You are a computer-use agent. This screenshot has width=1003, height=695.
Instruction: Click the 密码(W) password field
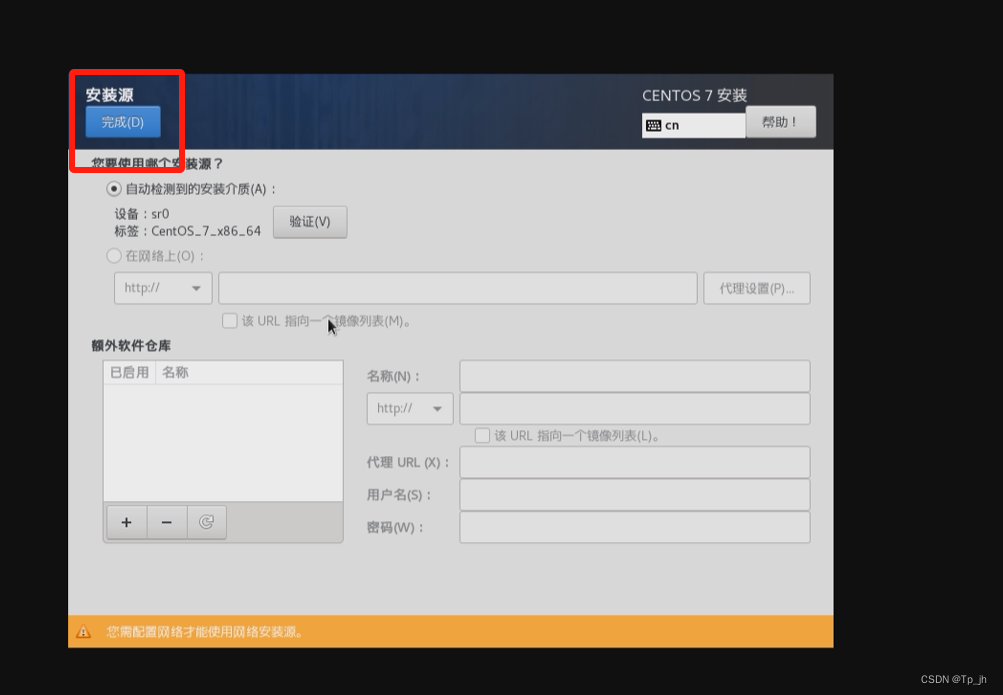coord(635,527)
